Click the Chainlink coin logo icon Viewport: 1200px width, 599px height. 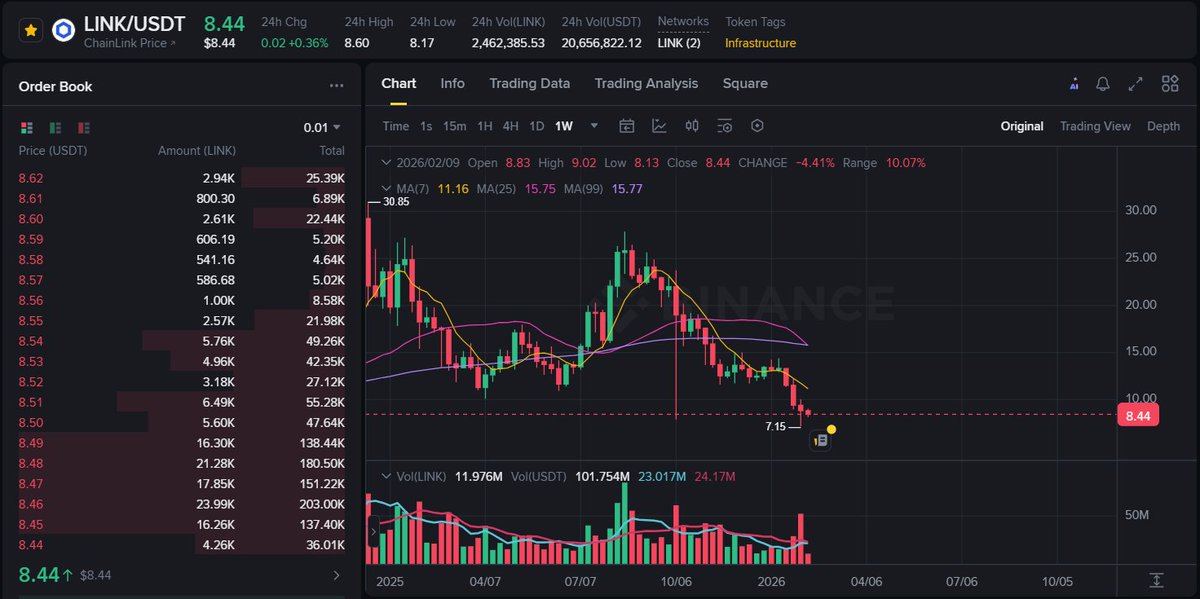[64, 31]
